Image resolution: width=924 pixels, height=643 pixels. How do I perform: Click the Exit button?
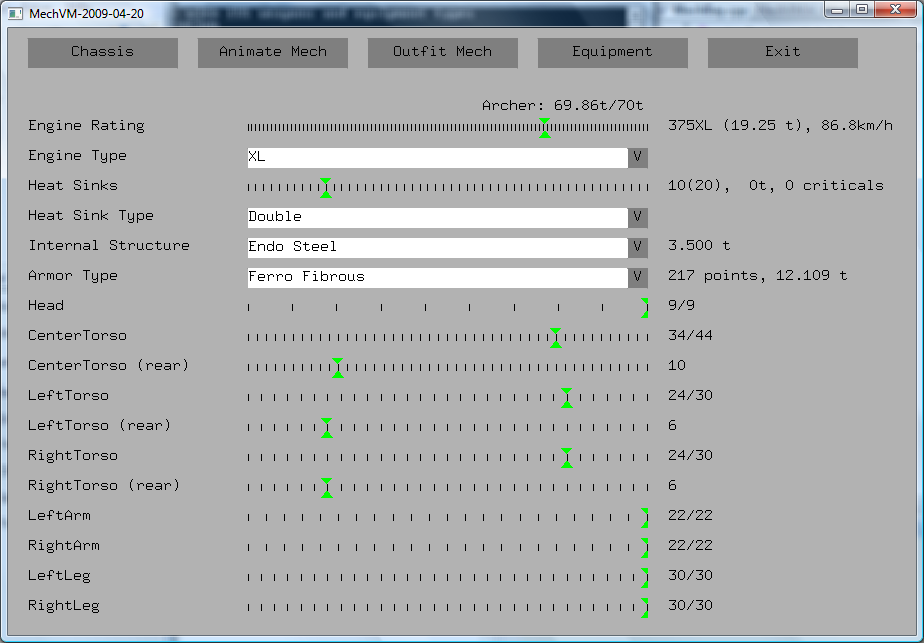coord(782,52)
